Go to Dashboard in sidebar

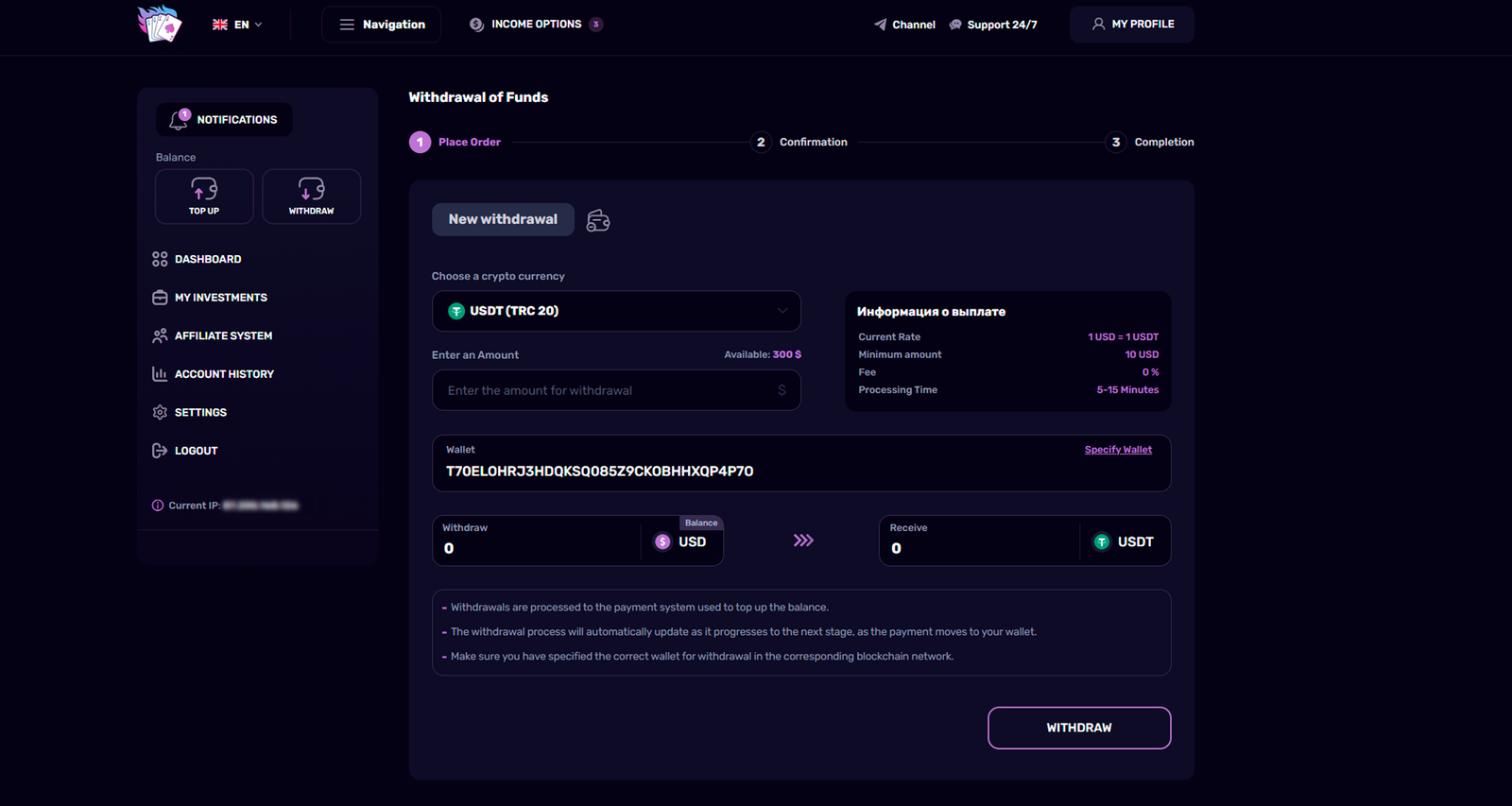tap(207, 259)
